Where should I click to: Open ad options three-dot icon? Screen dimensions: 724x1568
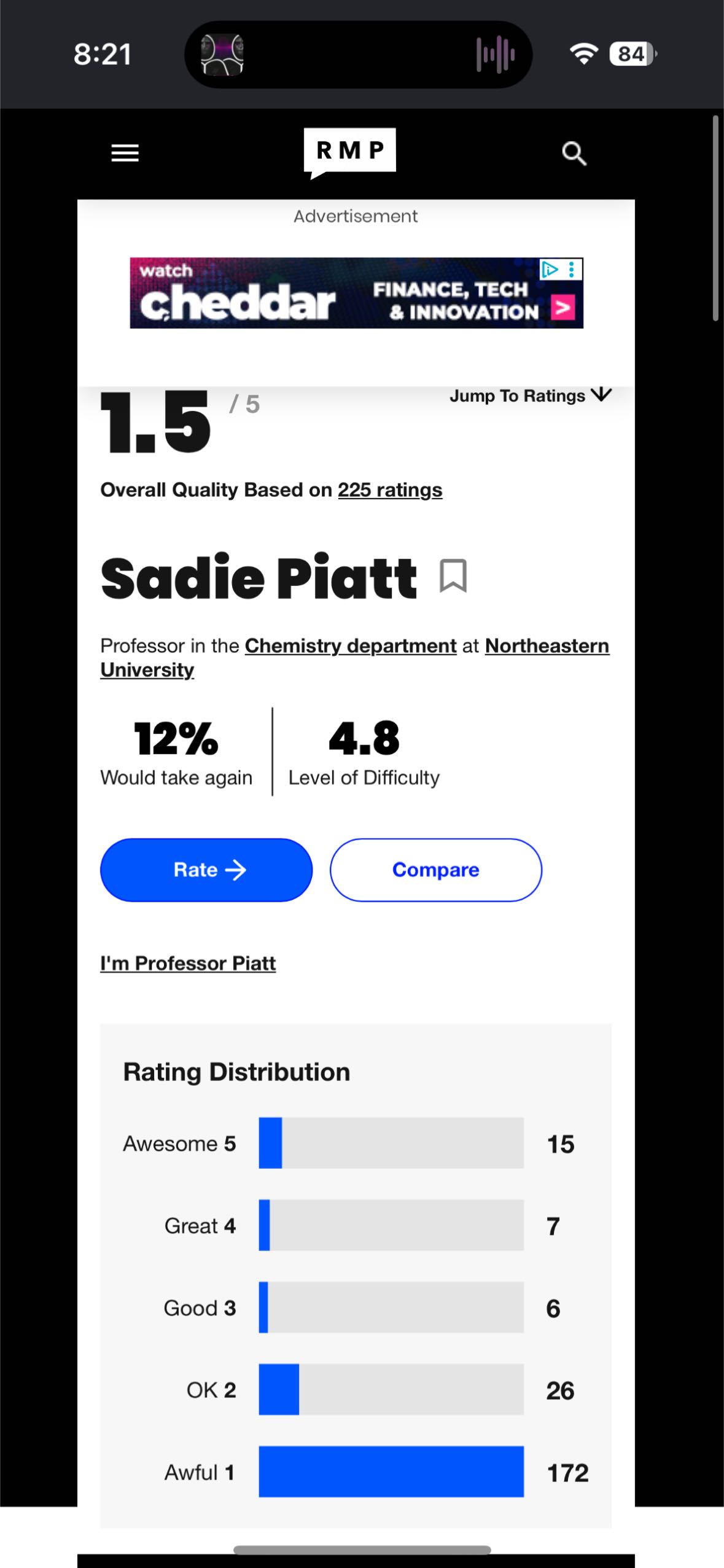click(572, 269)
